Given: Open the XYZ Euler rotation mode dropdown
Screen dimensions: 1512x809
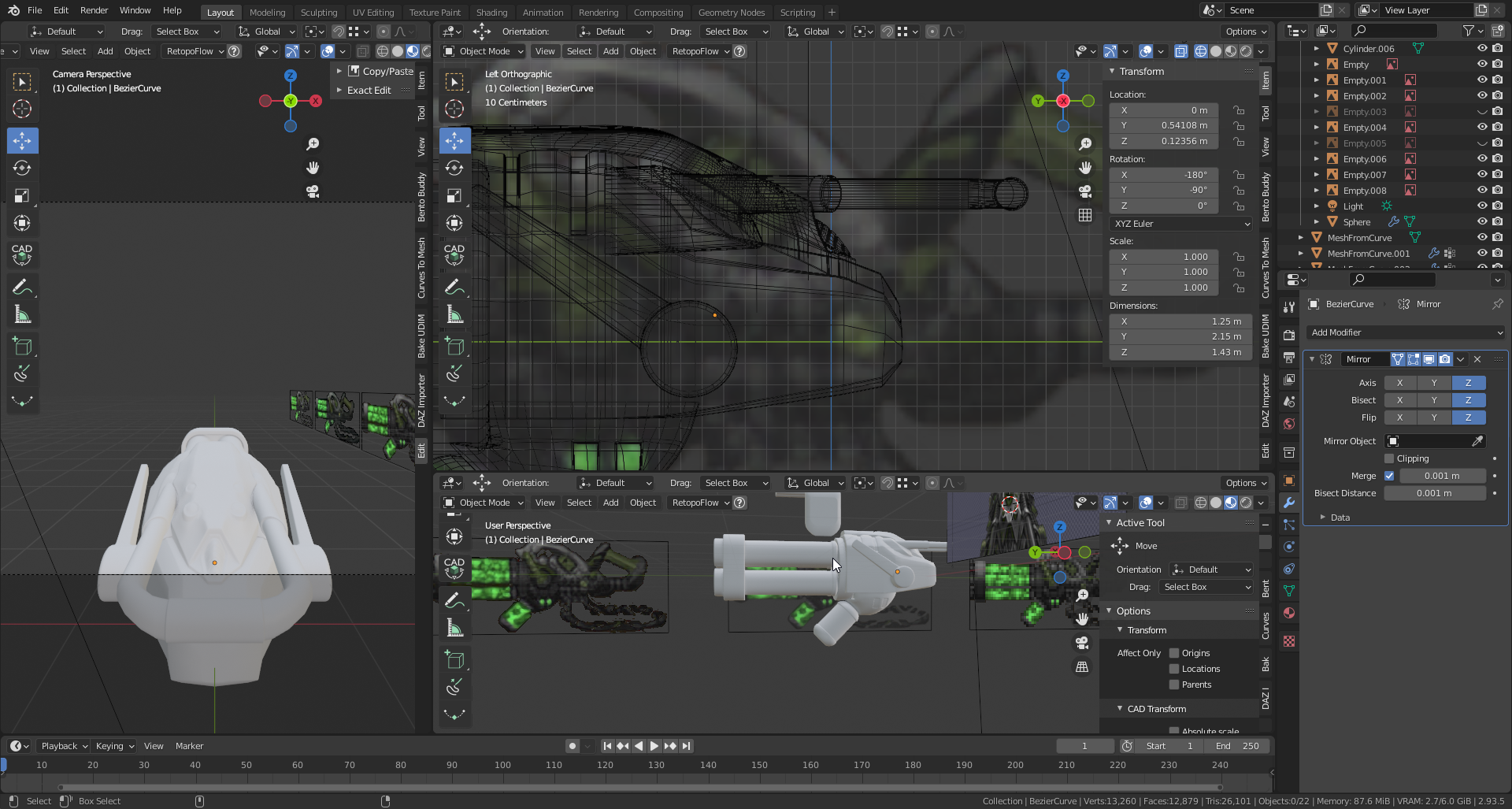Looking at the screenshot, I should click(1180, 224).
